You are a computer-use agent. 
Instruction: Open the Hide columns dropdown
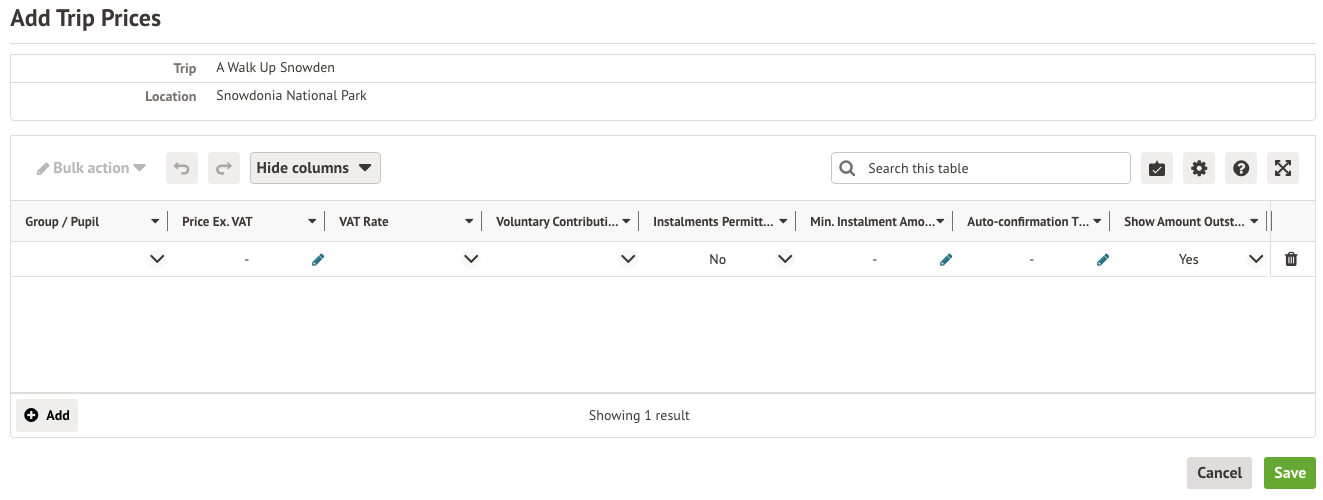point(315,168)
